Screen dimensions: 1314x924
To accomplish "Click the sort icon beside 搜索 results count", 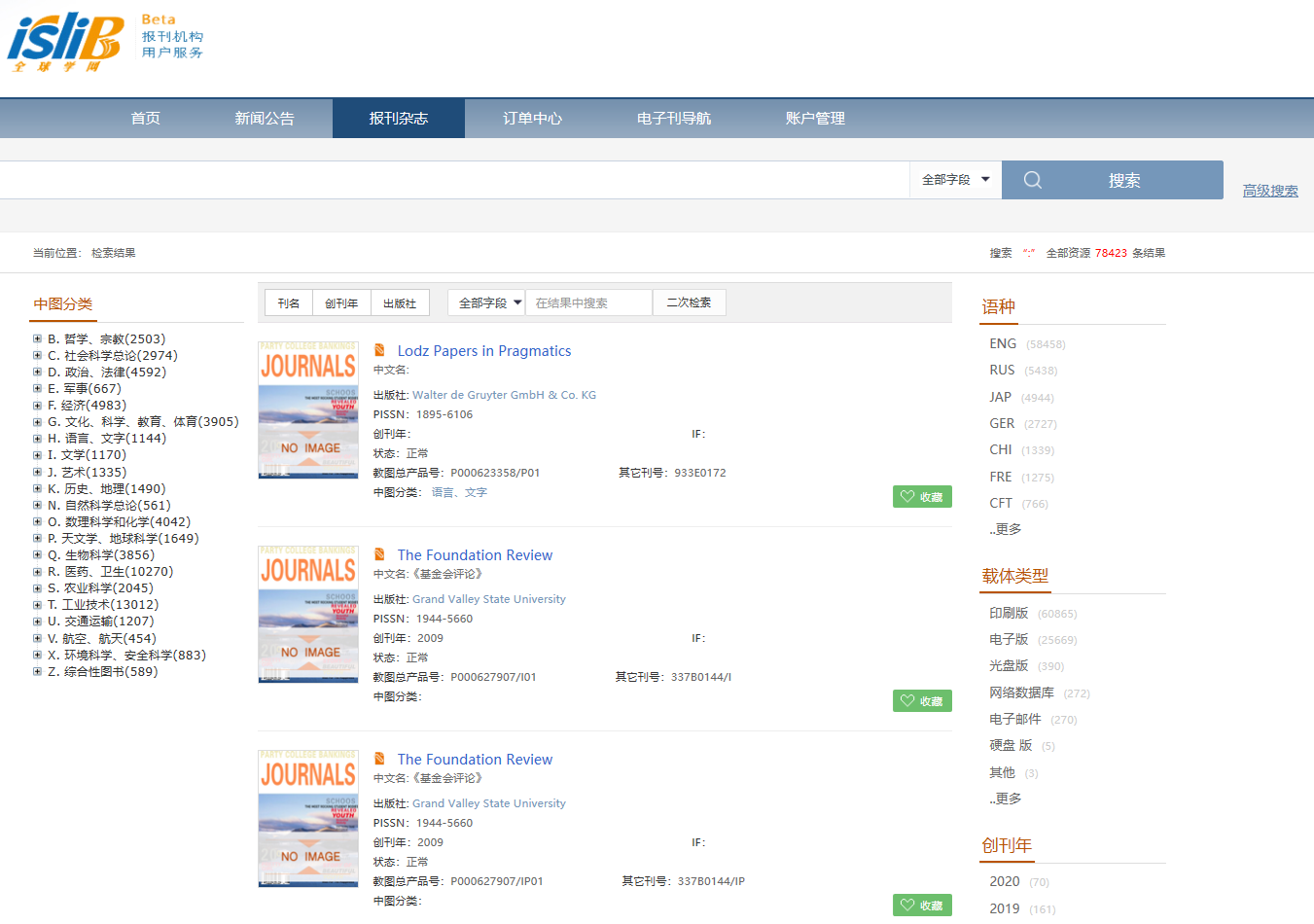I will [x=1029, y=252].
